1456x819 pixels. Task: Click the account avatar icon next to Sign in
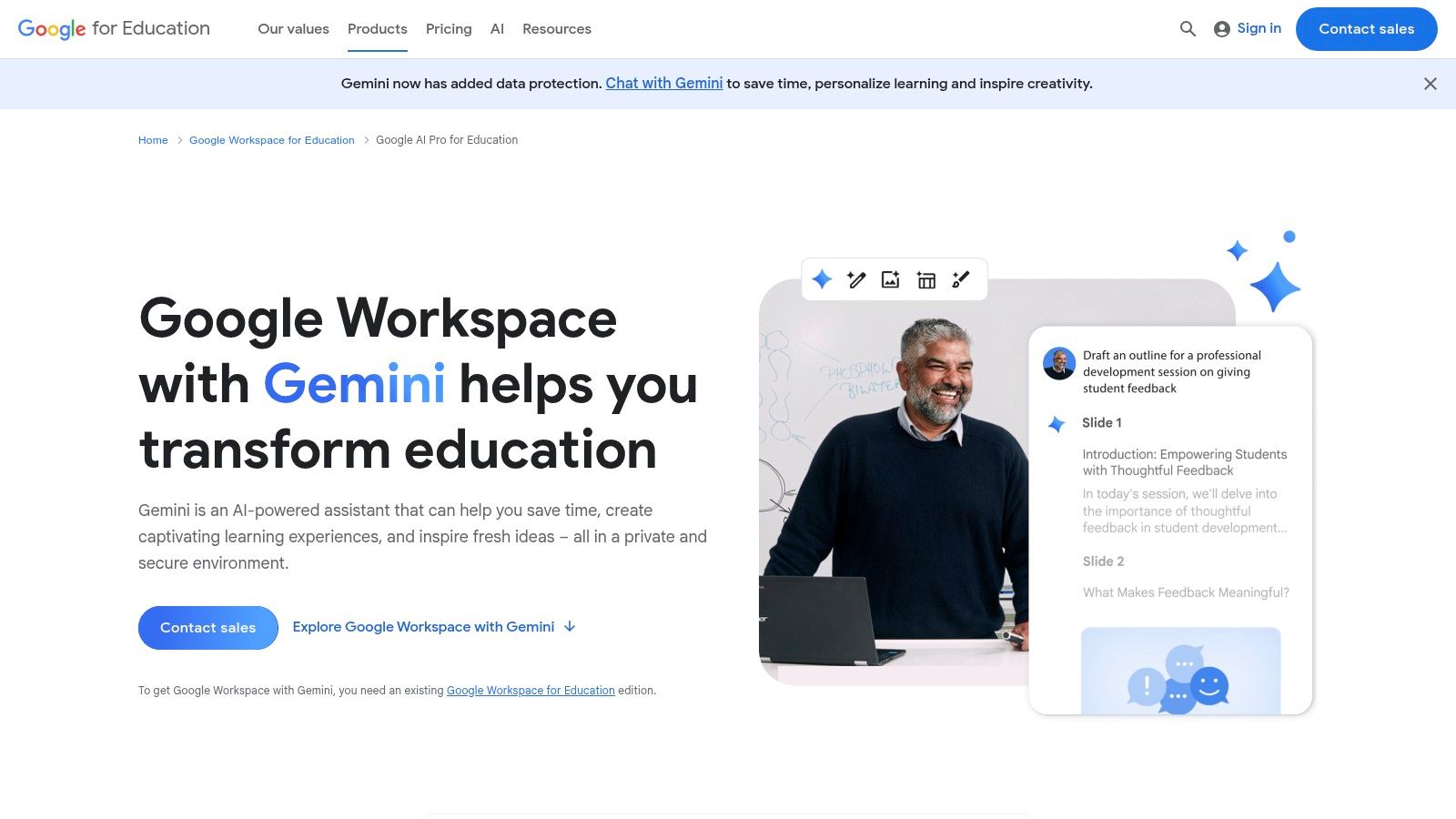1221,28
